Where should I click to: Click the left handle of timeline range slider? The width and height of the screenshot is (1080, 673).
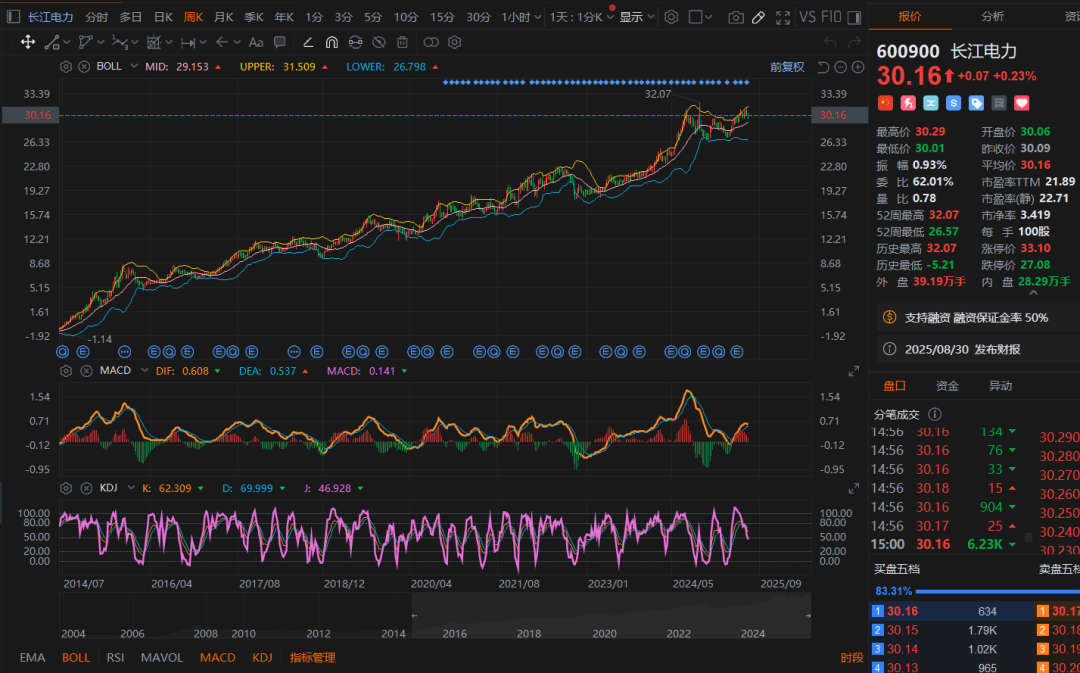click(414, 616)
